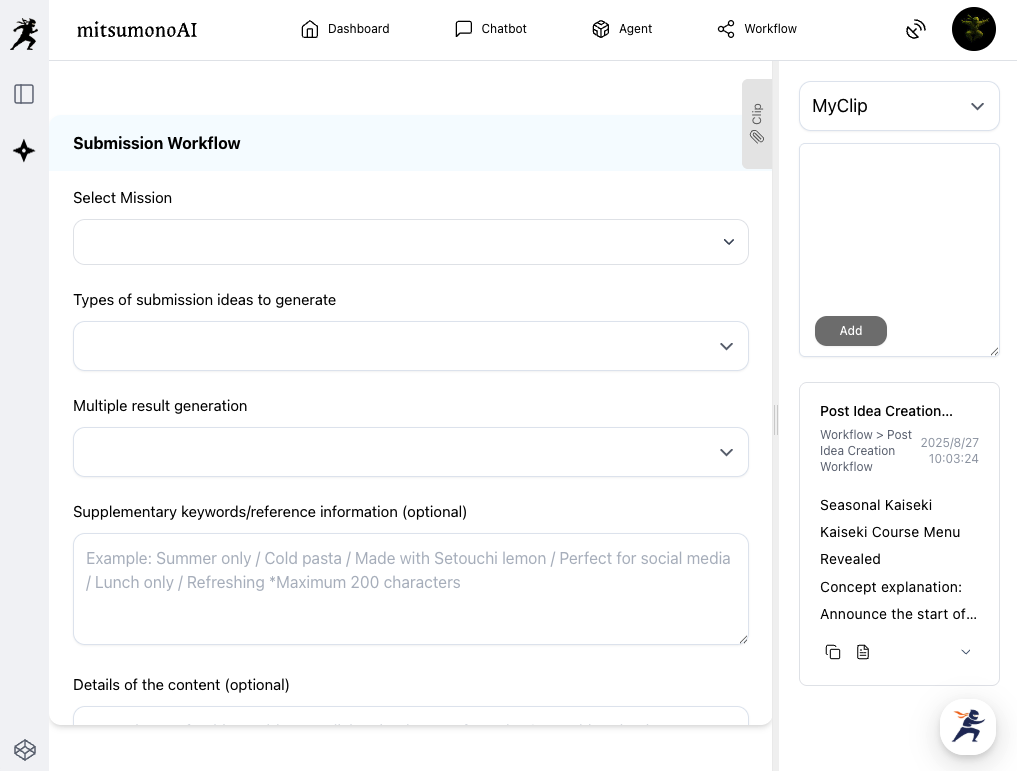Click the supplementary keywords text field
1017x771 pixels.
click(x=410, y=588)
